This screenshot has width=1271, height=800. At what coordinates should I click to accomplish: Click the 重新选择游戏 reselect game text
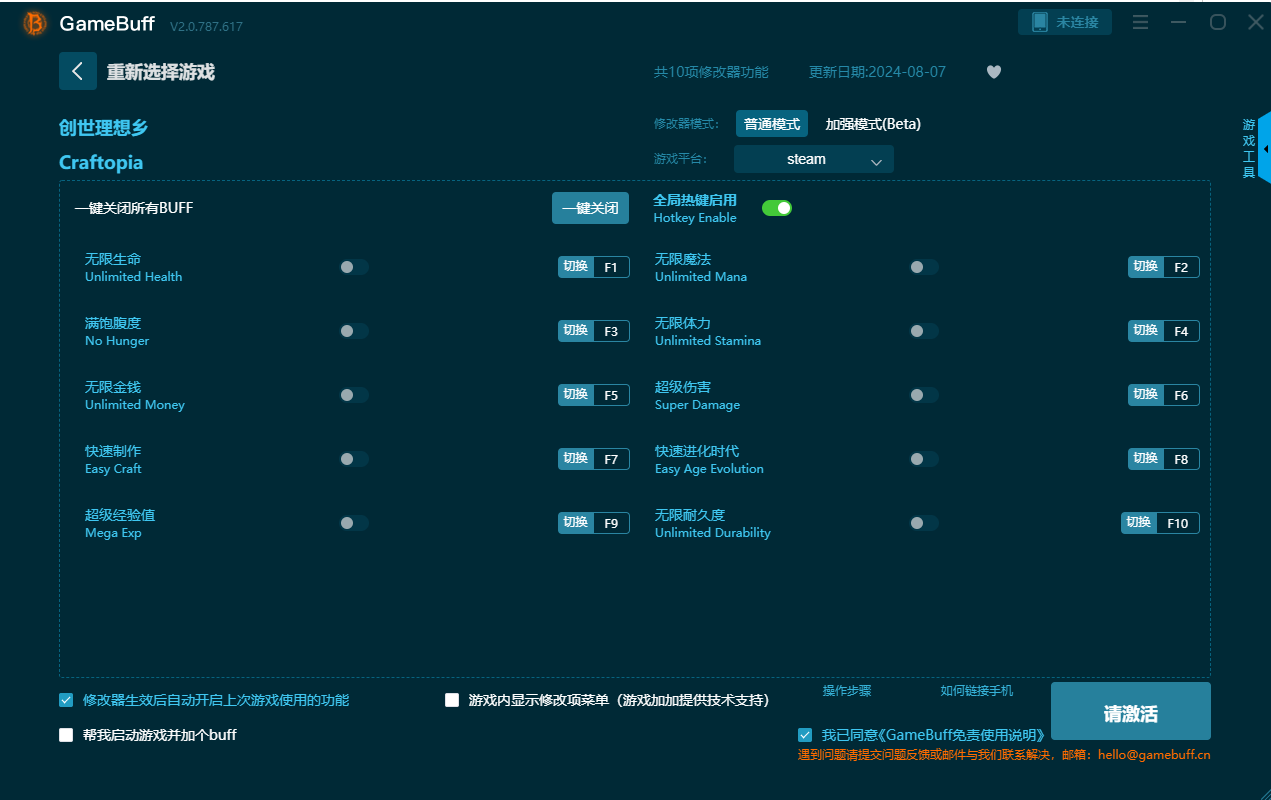tap(161, 72)
